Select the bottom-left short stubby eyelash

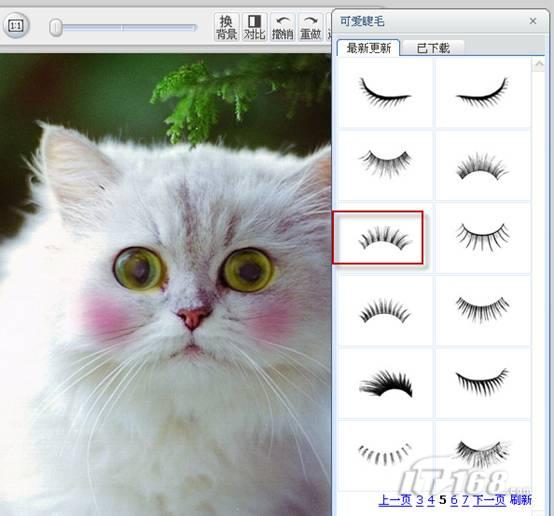coord(385,455)
